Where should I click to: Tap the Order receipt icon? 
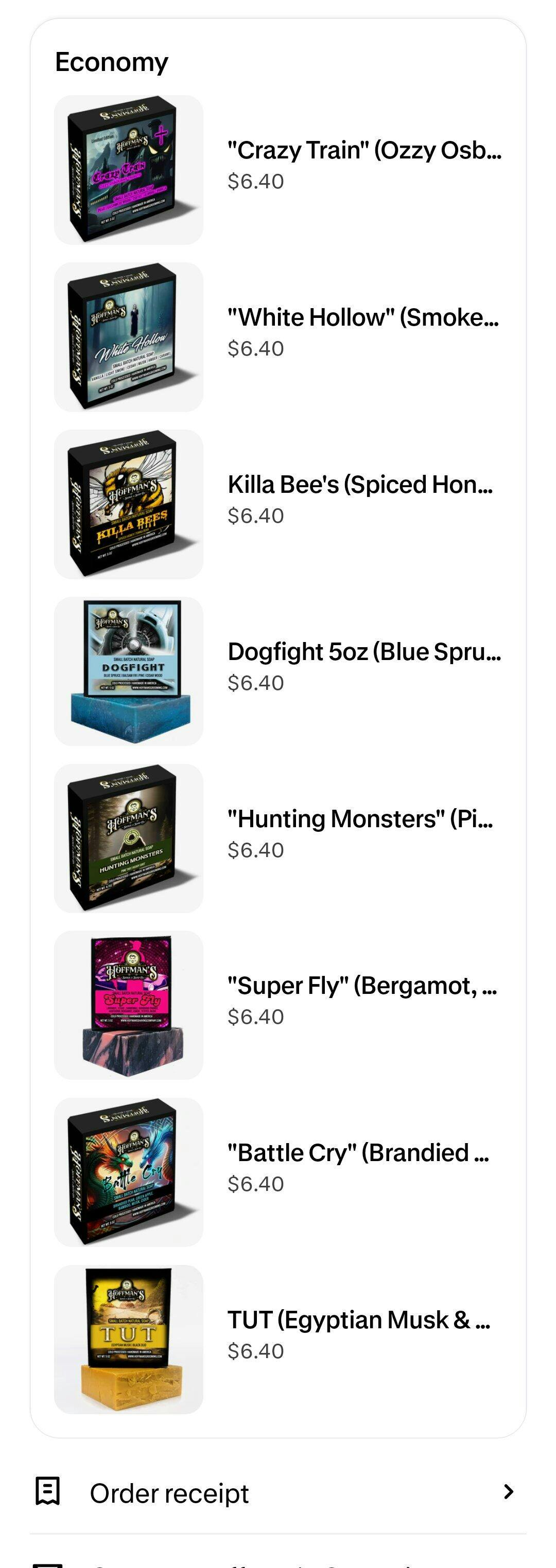(x=47, y=1491)
